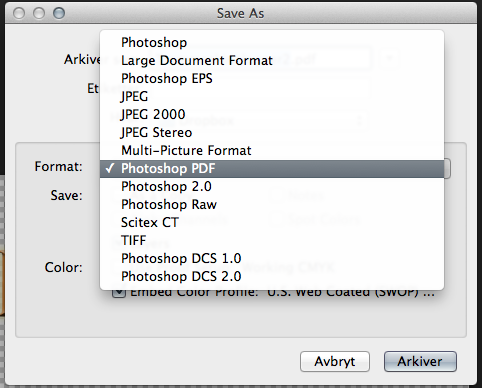Image resolution: width=482 pixels, height=388 pixels.
Task: Select Photoshop 2.0 format
Action: point(272,186)
